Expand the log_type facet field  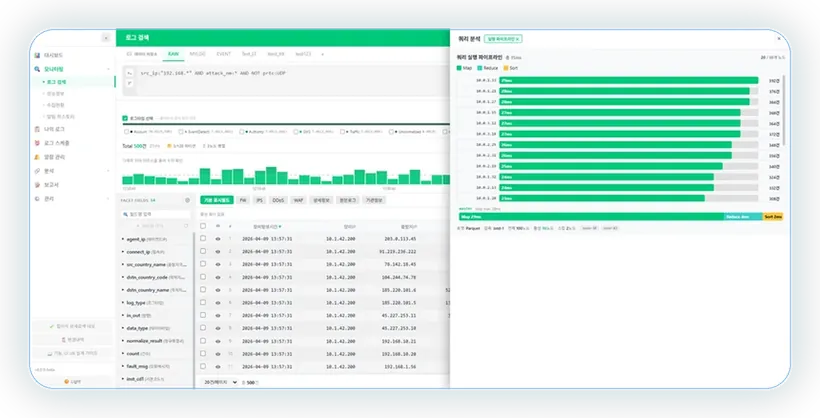click(123, 303)
